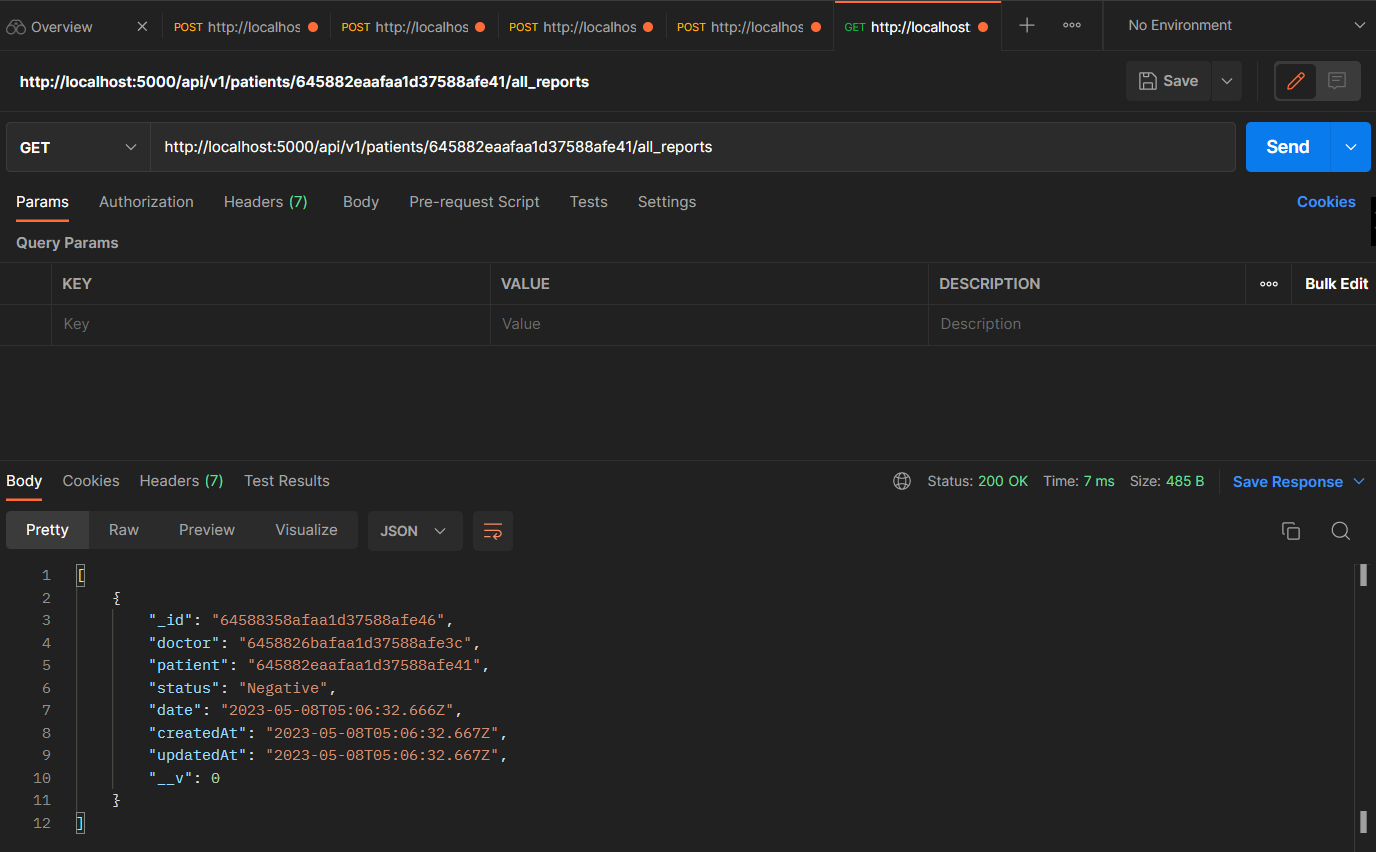Open the GET method dropdown

click(77, 146)
